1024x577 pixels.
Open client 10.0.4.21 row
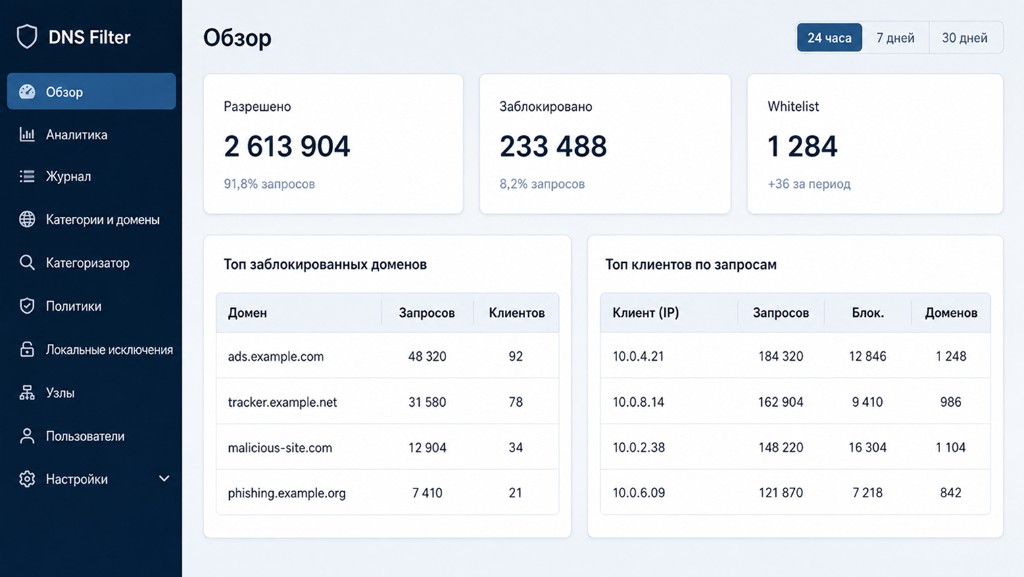(x=795, y=356)
